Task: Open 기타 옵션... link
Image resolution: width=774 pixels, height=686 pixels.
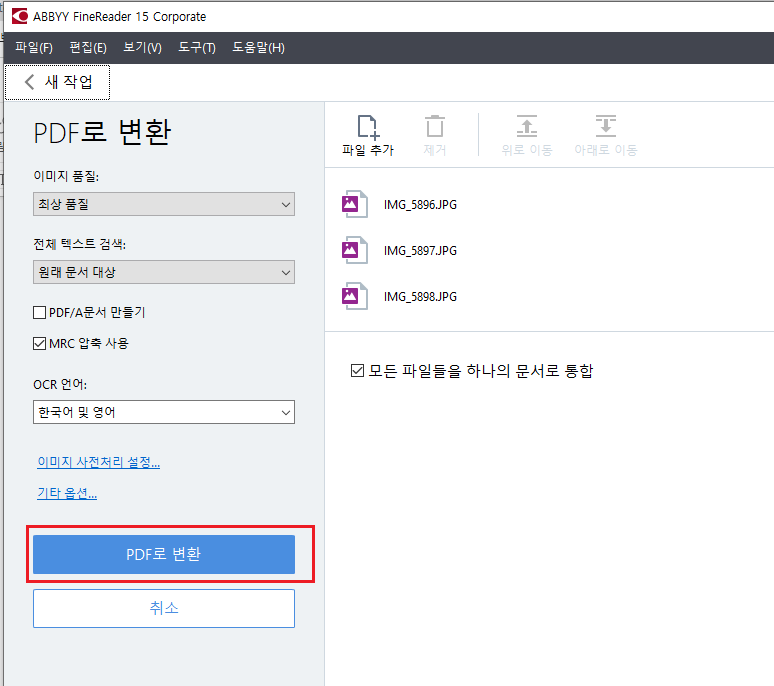Action: [67, 493]
